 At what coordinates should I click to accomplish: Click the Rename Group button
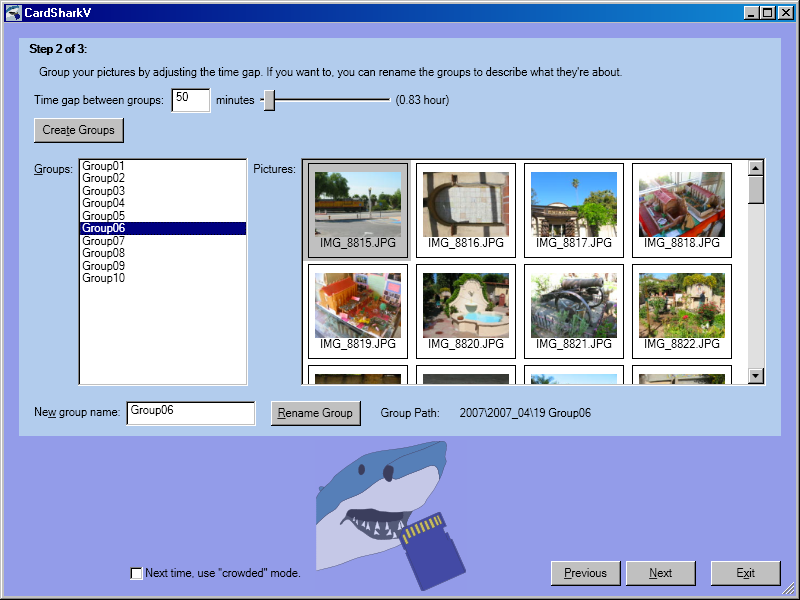(315, 413)
